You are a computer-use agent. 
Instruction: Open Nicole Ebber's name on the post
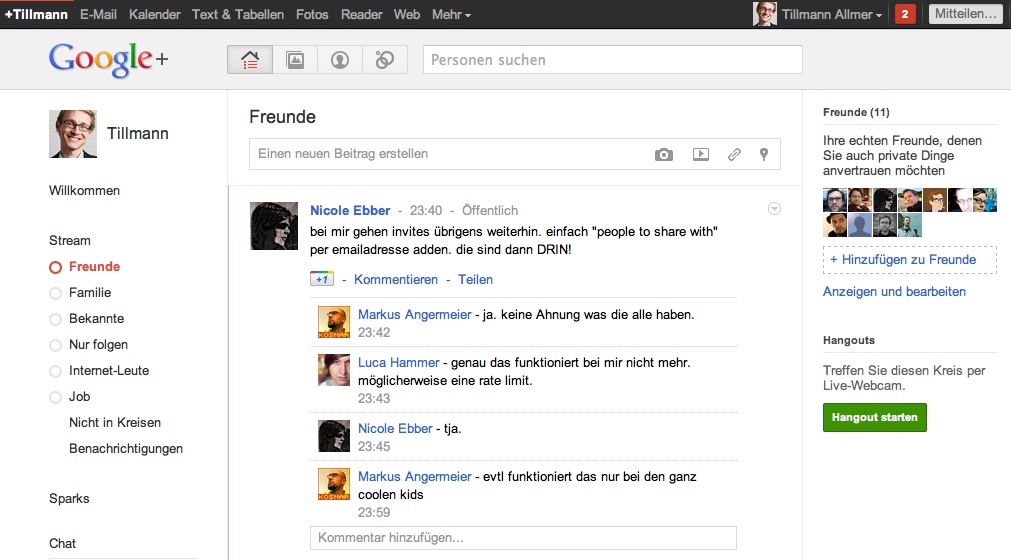pos(350,211)
